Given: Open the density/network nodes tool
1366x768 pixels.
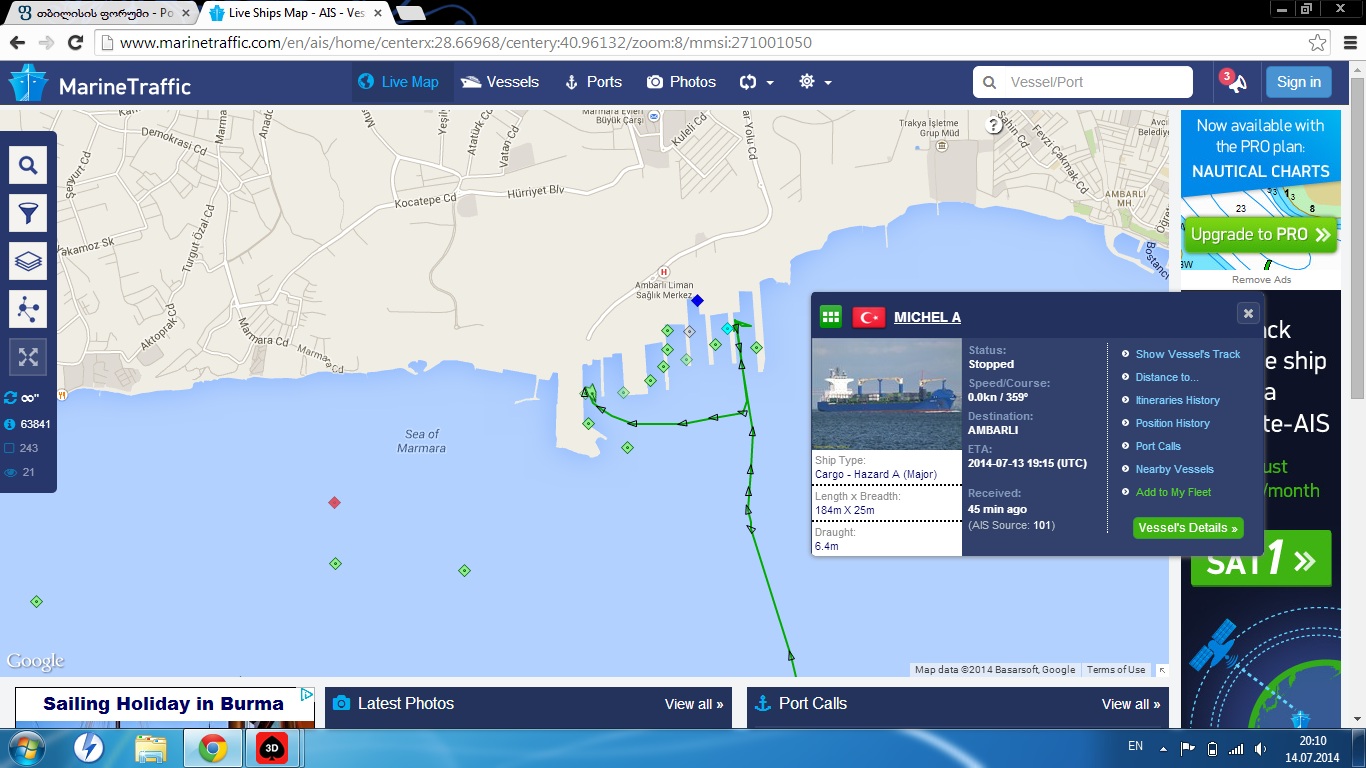Looking at the screenshot, I should 28,309.
